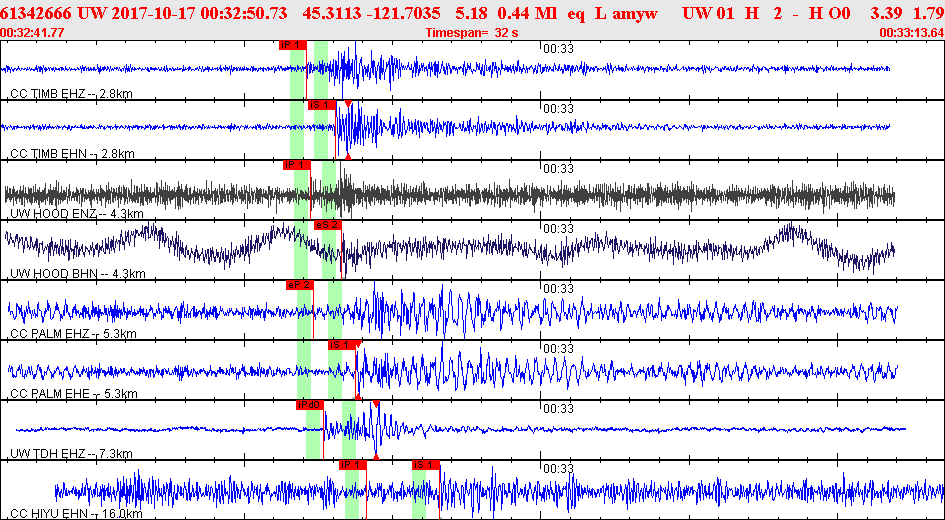The width and height of the screenshot is (945, 520).
Task: Click the CC HIYU EHN channel label
Action: [76, 514]
